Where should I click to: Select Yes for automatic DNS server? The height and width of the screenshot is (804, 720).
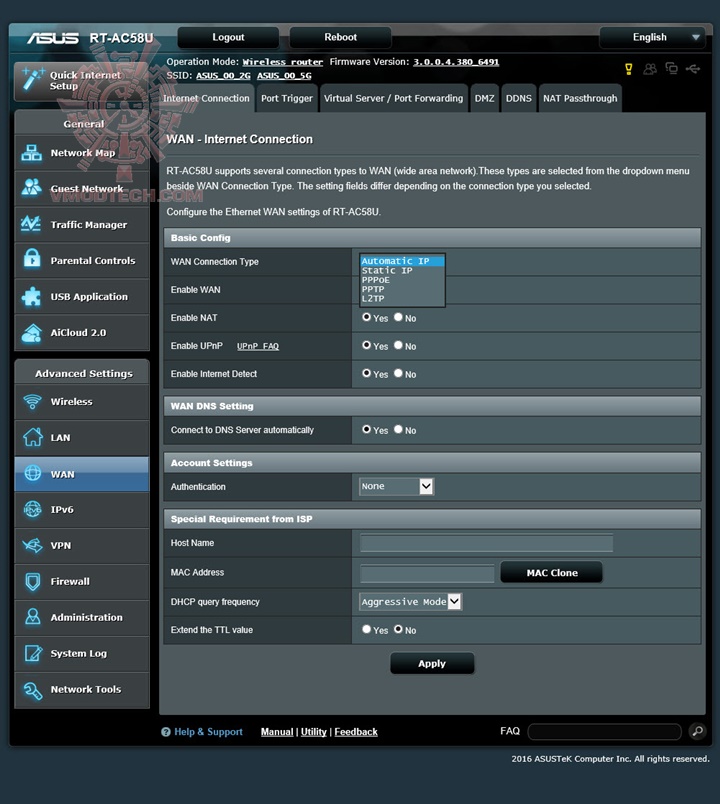366,429
